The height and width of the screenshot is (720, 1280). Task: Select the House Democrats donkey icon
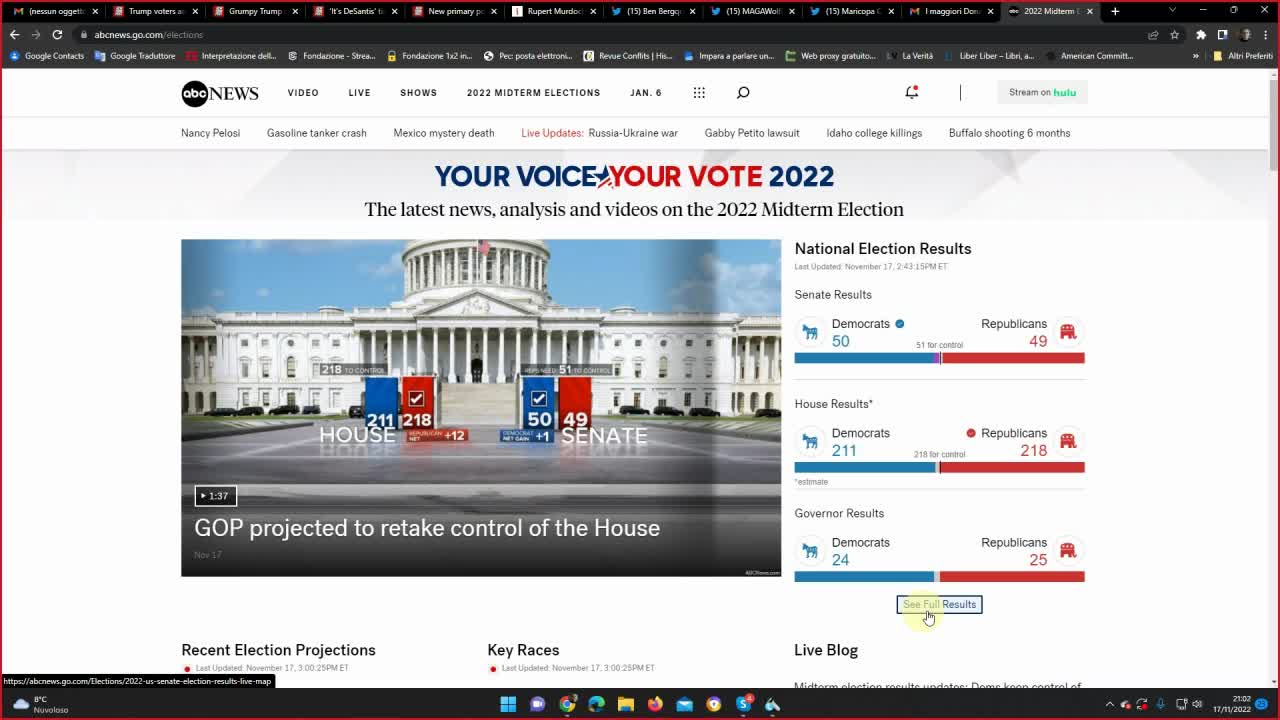click(x=811, y=441)
